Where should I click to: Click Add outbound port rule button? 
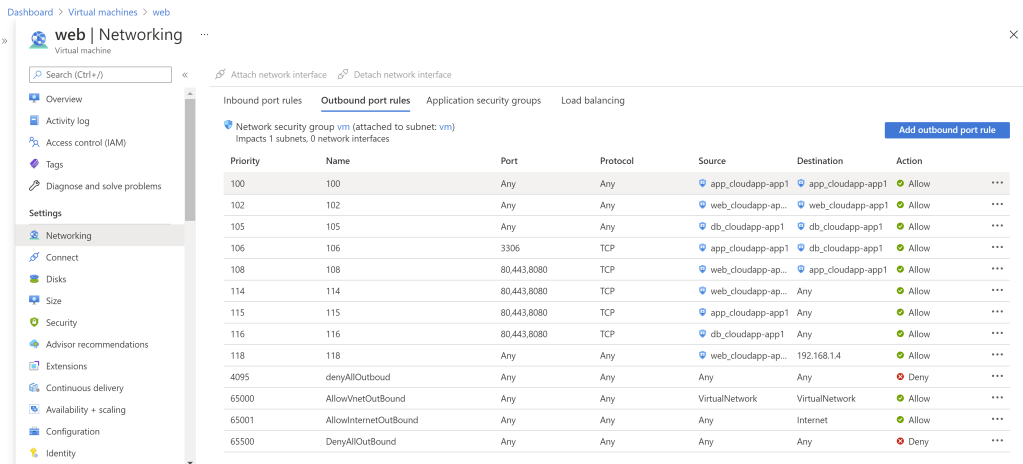[x=946, y=130]
